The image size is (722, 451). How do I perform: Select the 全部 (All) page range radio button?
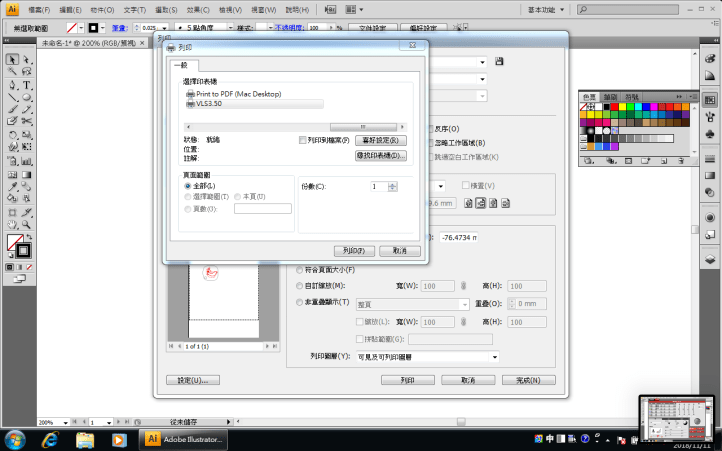pyautogui.click(x=187, y=186)
